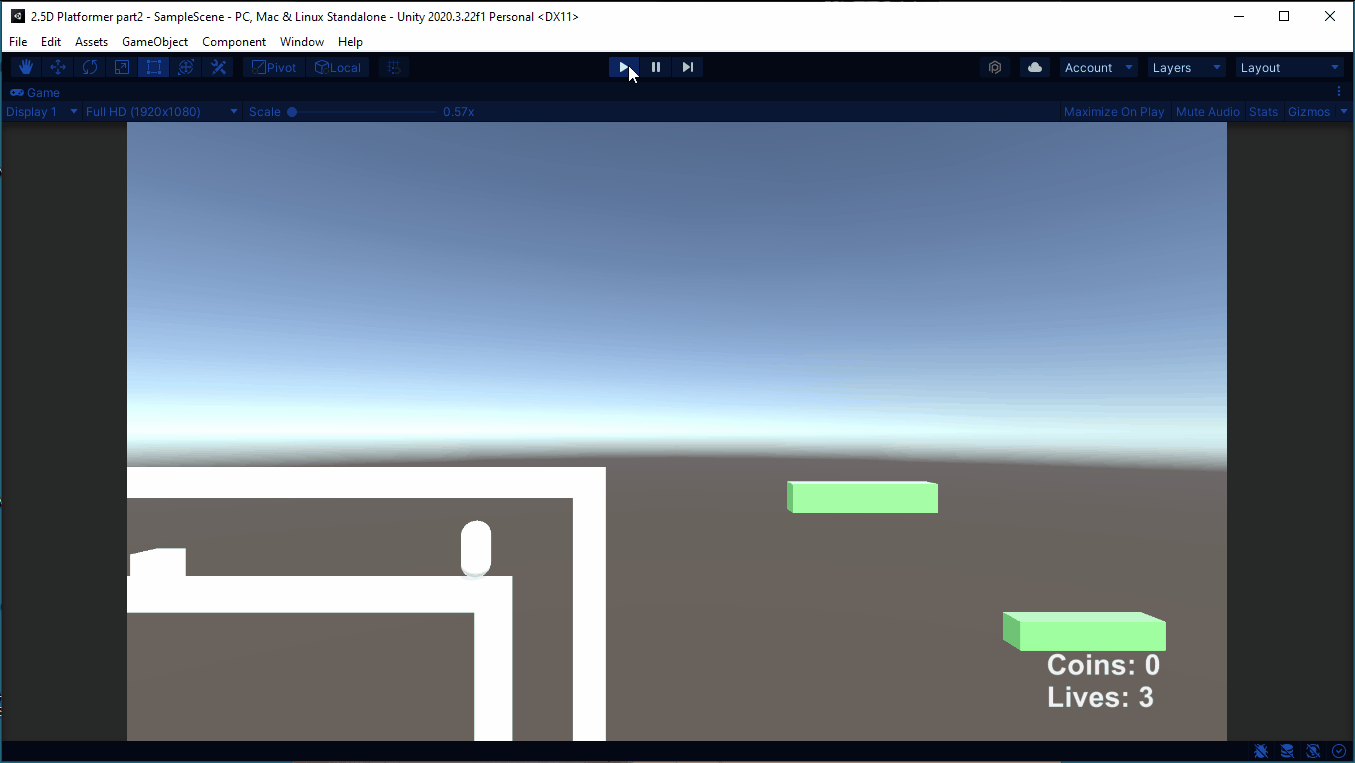Pause the running game
Screen dimensions: 1355x763
click(656, 67)
